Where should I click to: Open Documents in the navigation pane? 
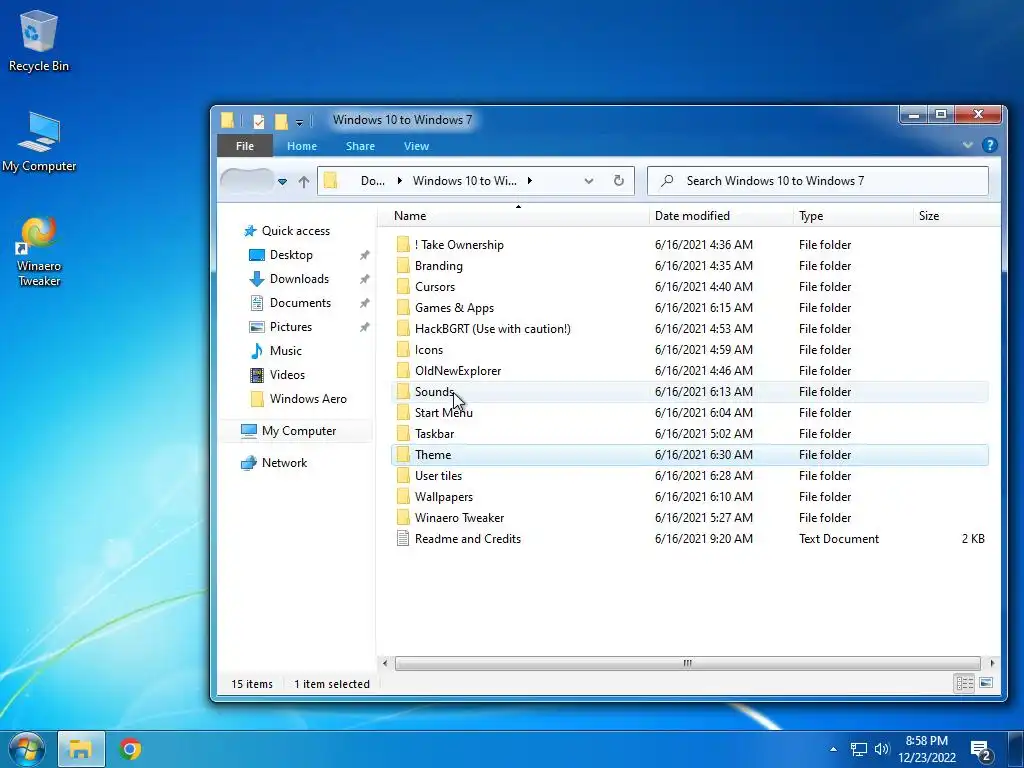click(x=300, y=303)
